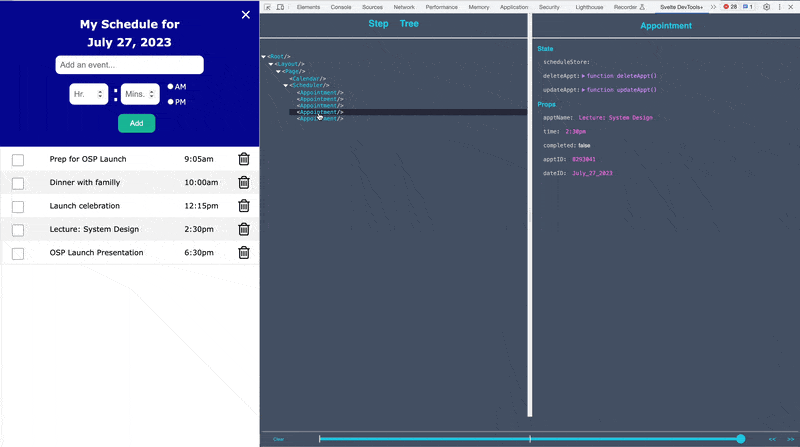Screen dimensions: 800x447
Task: Open the Memory tab
Action: 479,7
